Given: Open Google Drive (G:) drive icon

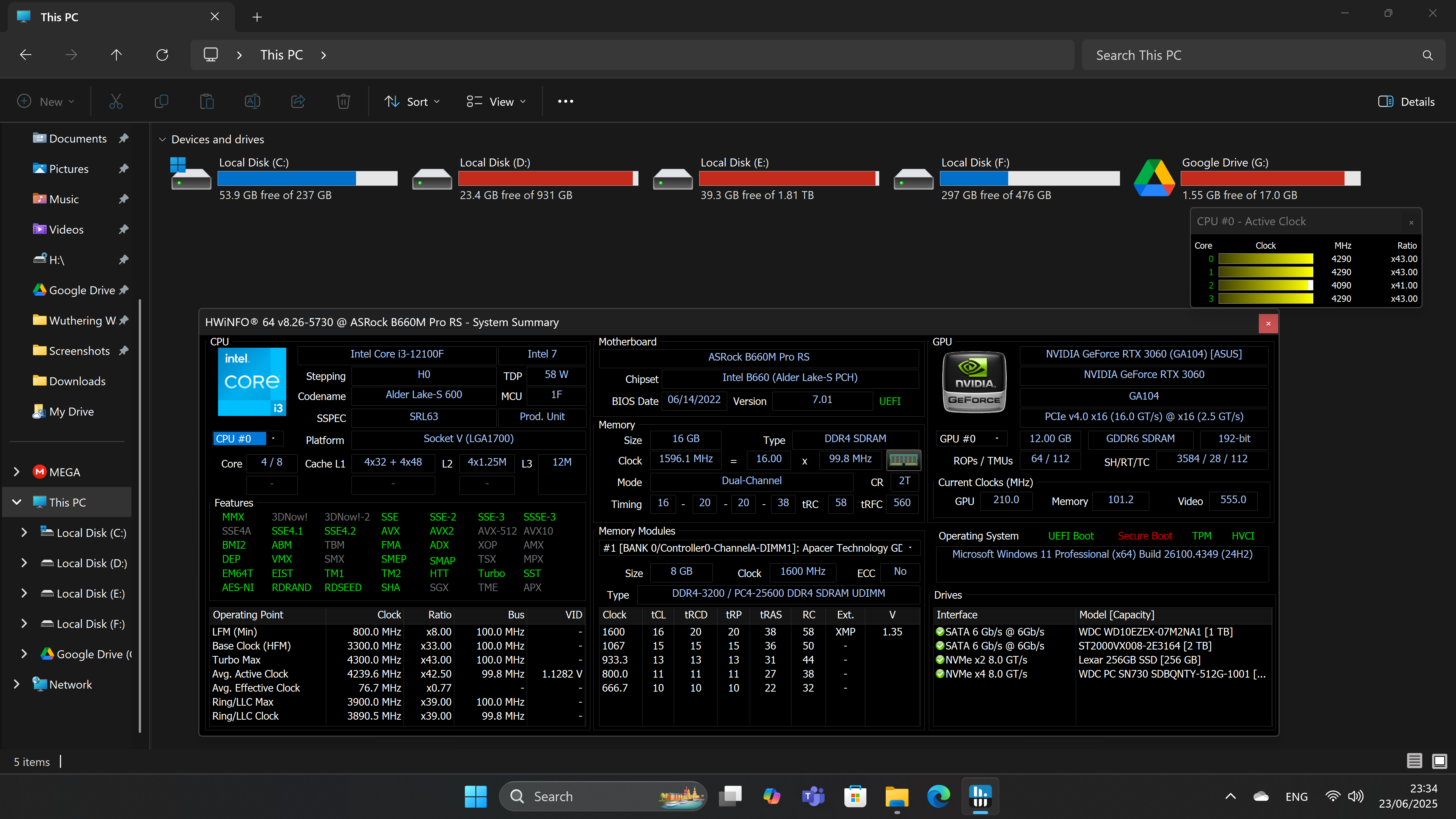Looking at the screenshot, I should point(1154,178).
